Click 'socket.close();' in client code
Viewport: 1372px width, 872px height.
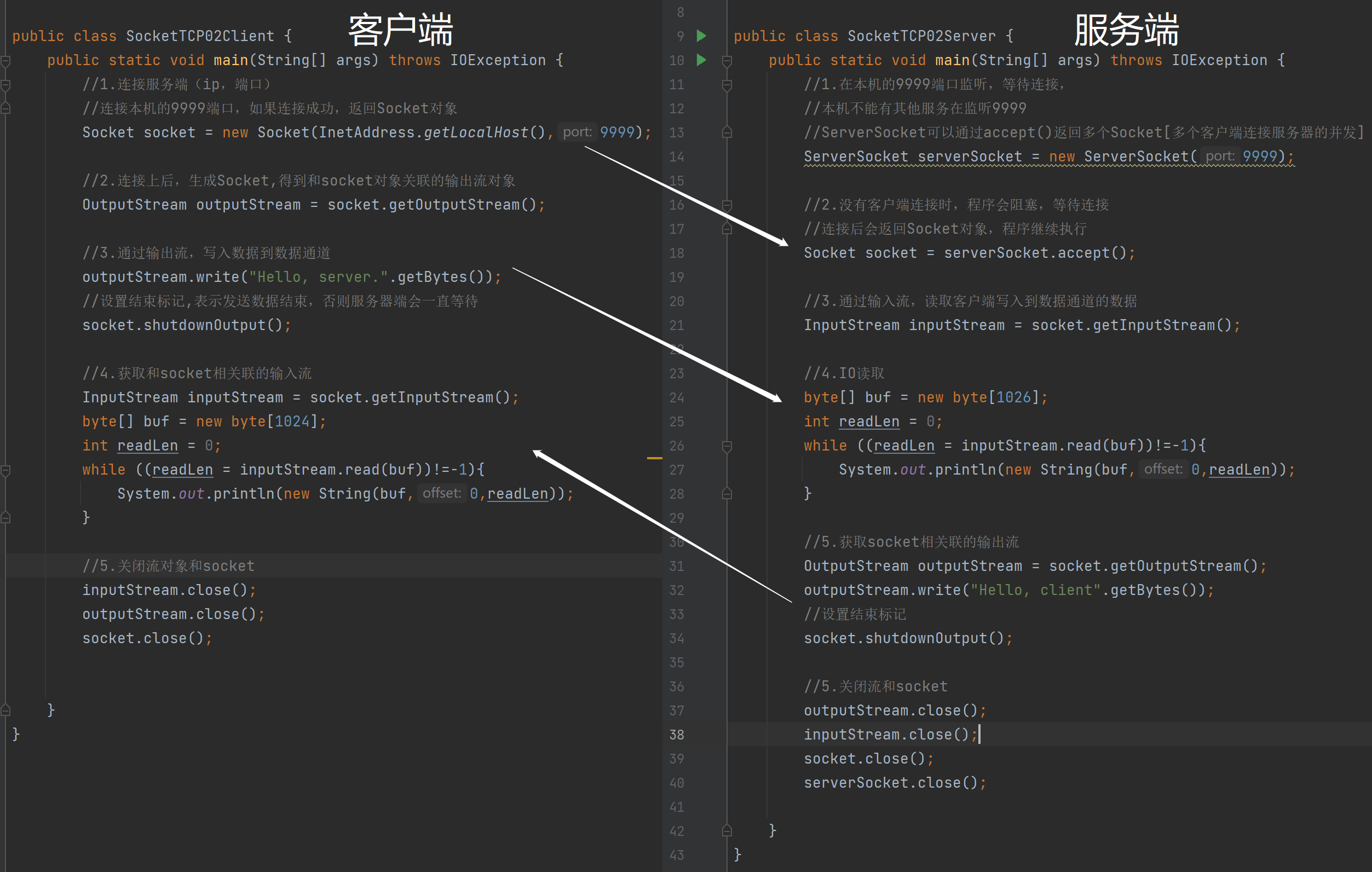click(x=148, y=638)
